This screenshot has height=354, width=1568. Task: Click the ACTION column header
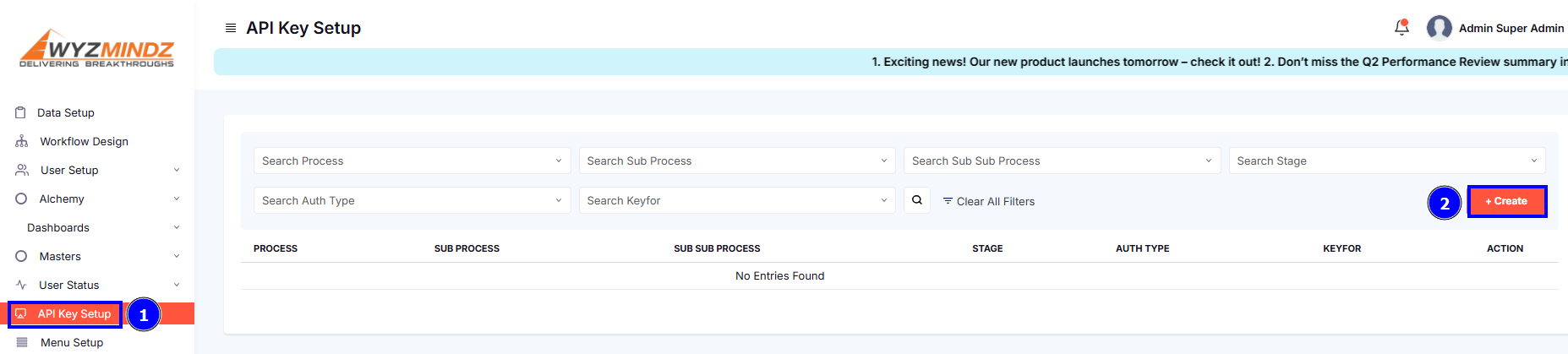point(1505,248)
